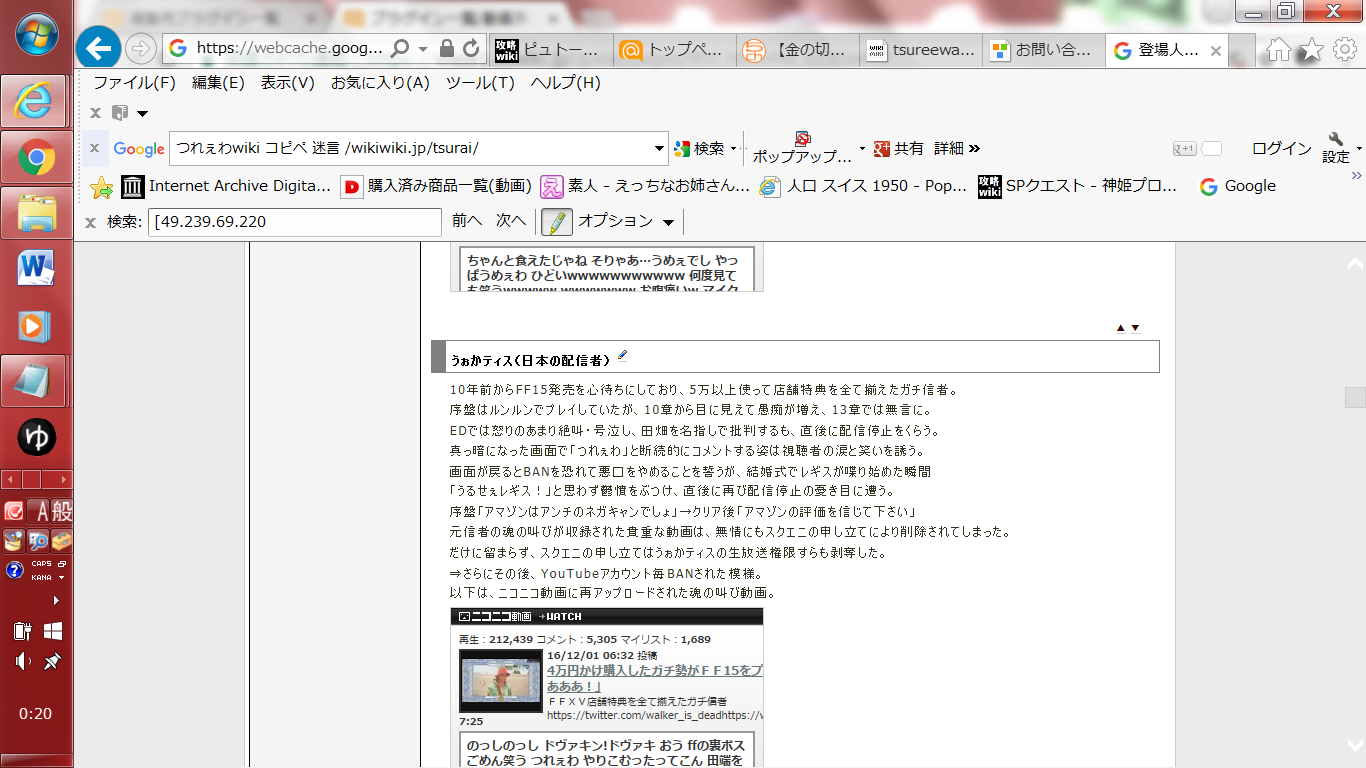Open the ファイル(F) menu

134,83
